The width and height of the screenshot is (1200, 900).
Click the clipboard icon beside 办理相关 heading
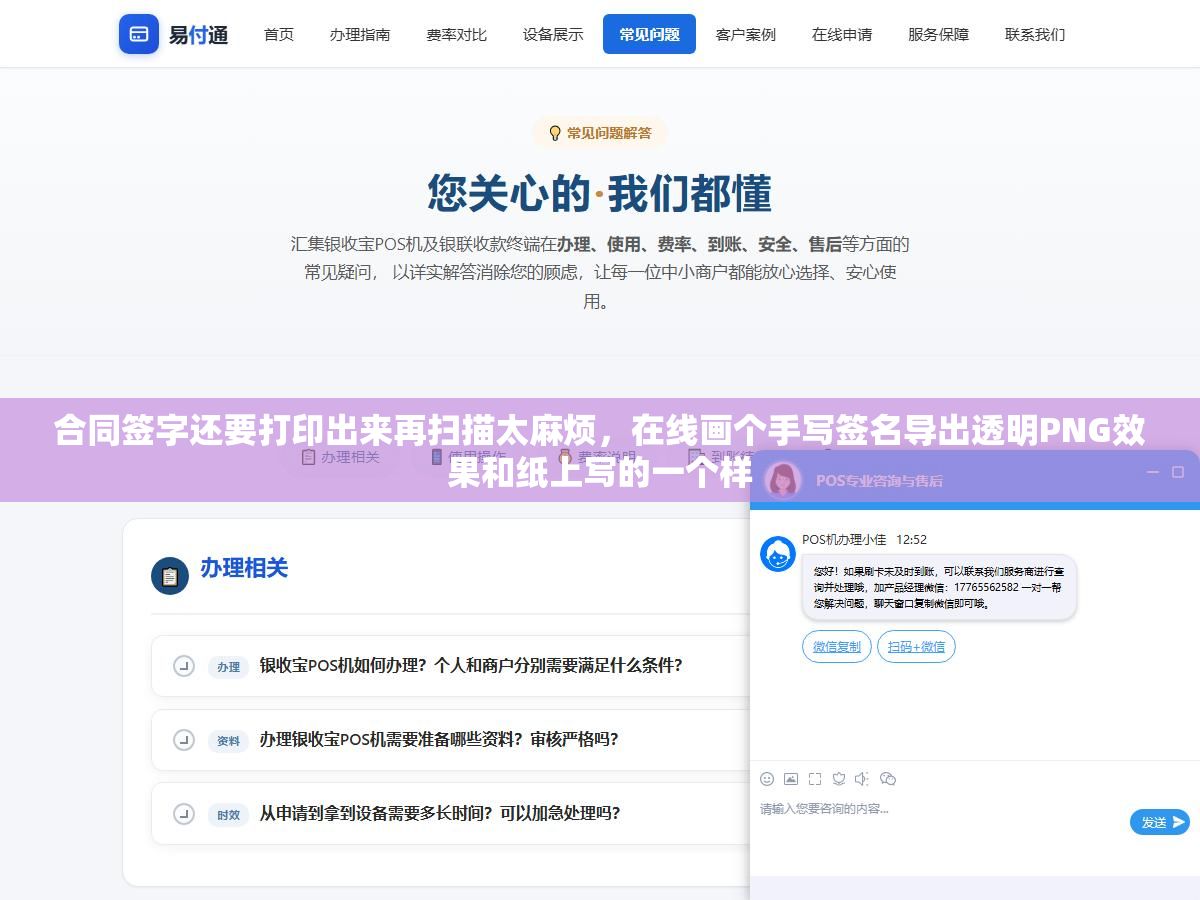pyautogui.click(x=170, y=576)
